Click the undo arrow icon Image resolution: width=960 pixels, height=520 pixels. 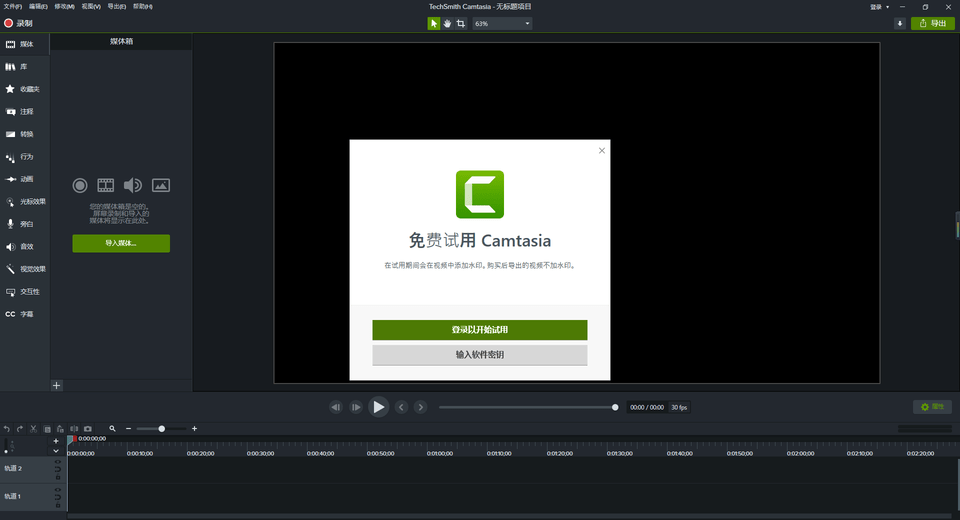coord(6,428)
